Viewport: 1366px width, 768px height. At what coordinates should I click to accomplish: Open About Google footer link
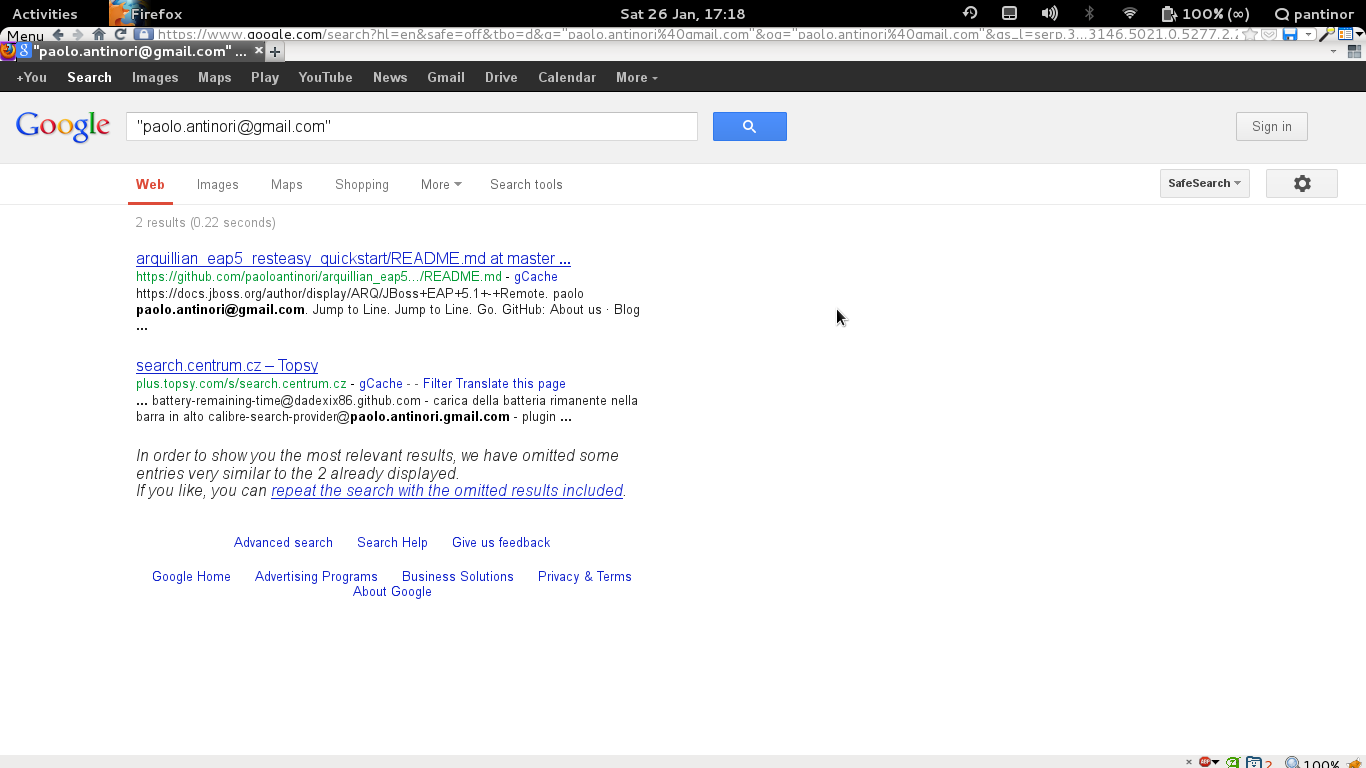pos(392,591)
